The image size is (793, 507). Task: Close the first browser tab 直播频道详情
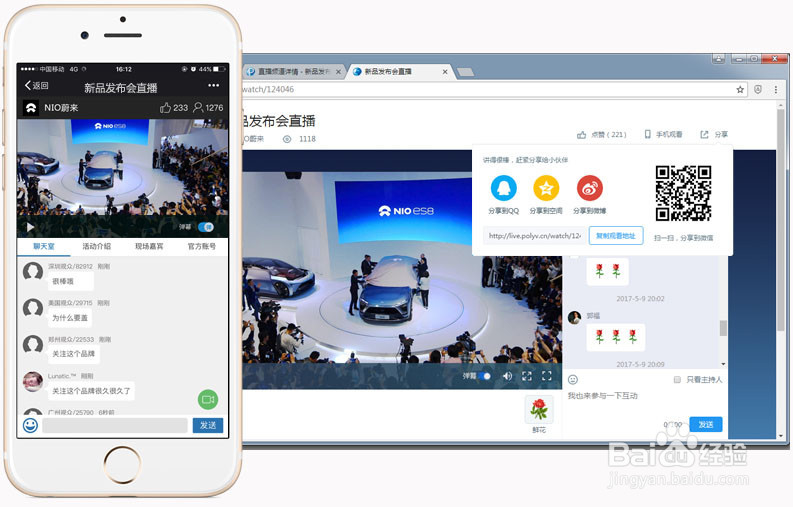338,72
